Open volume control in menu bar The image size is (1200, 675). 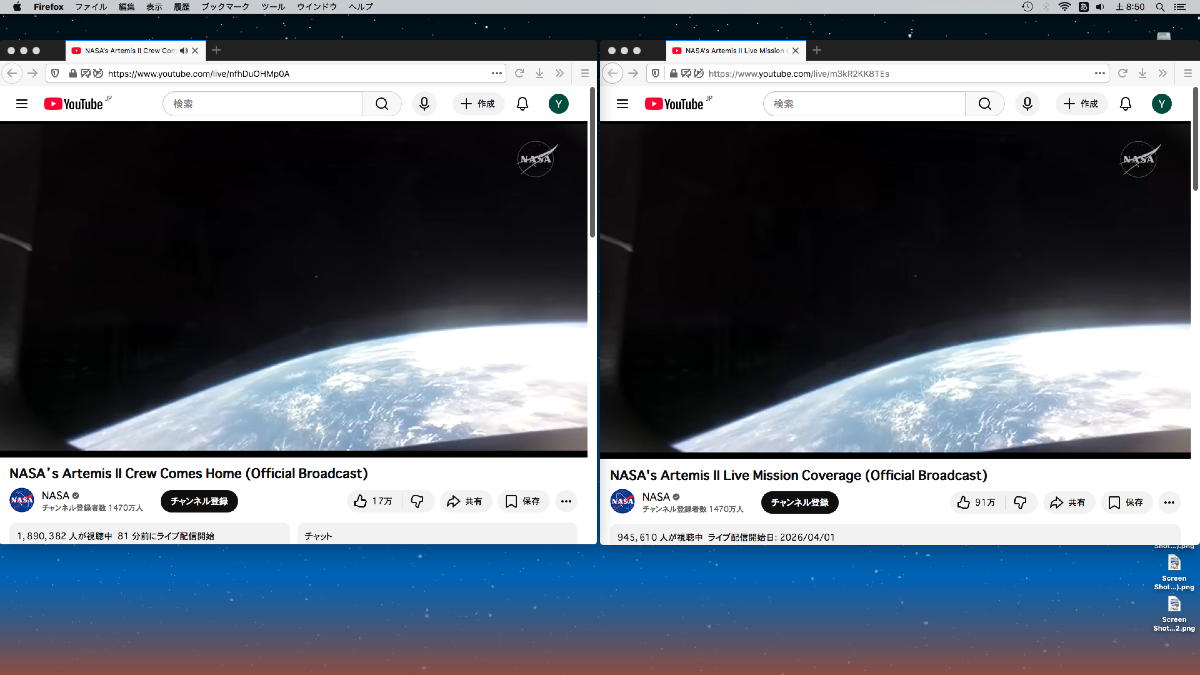[x=1101, y=7]
